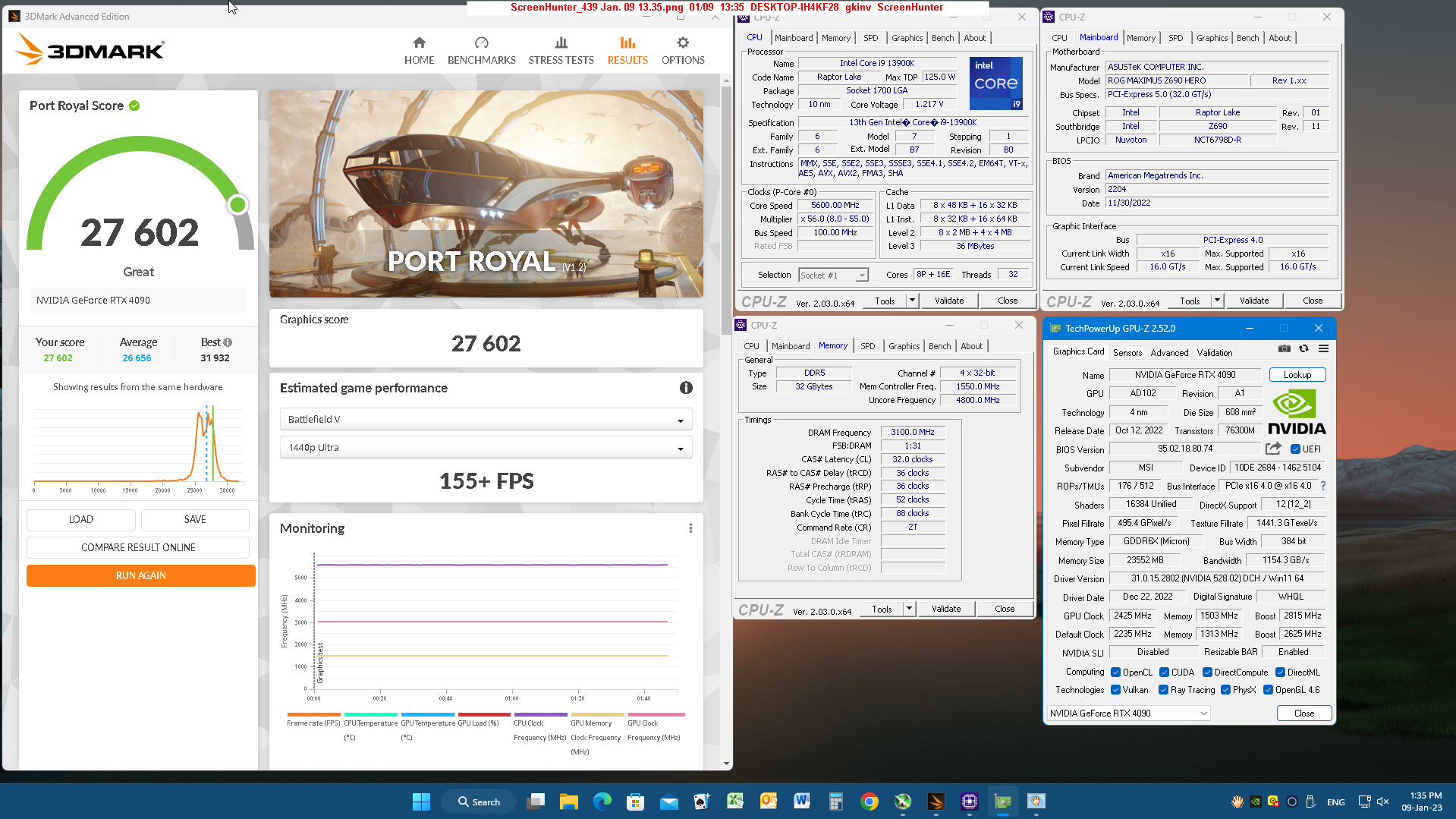Viewport: 1456px width, 819px height.
Task: Switch to the Sensors tab in GPU-Z
Action: pyautogui.click(x=1127, y=353)
